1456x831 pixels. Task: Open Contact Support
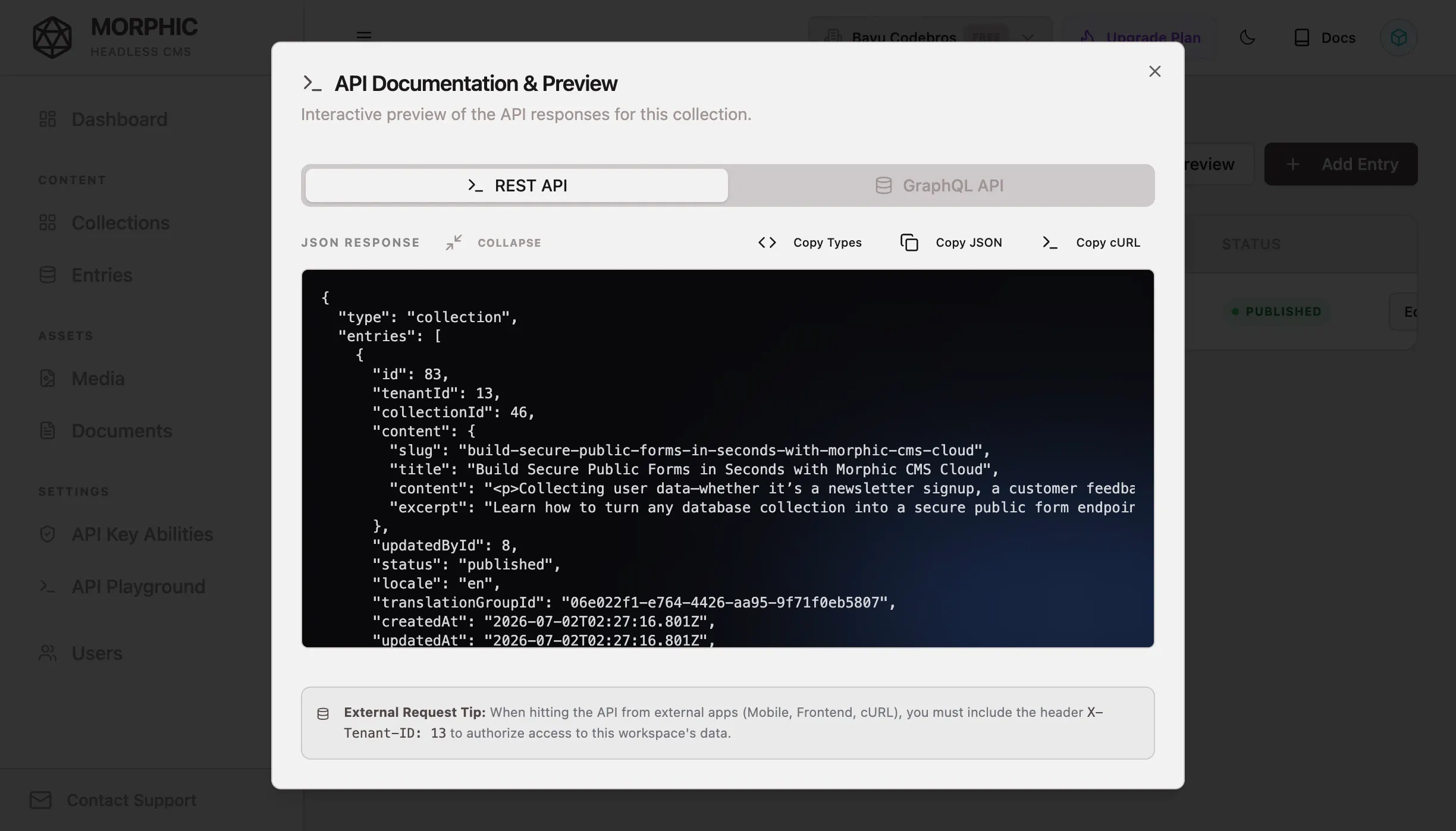pos(113,800)
